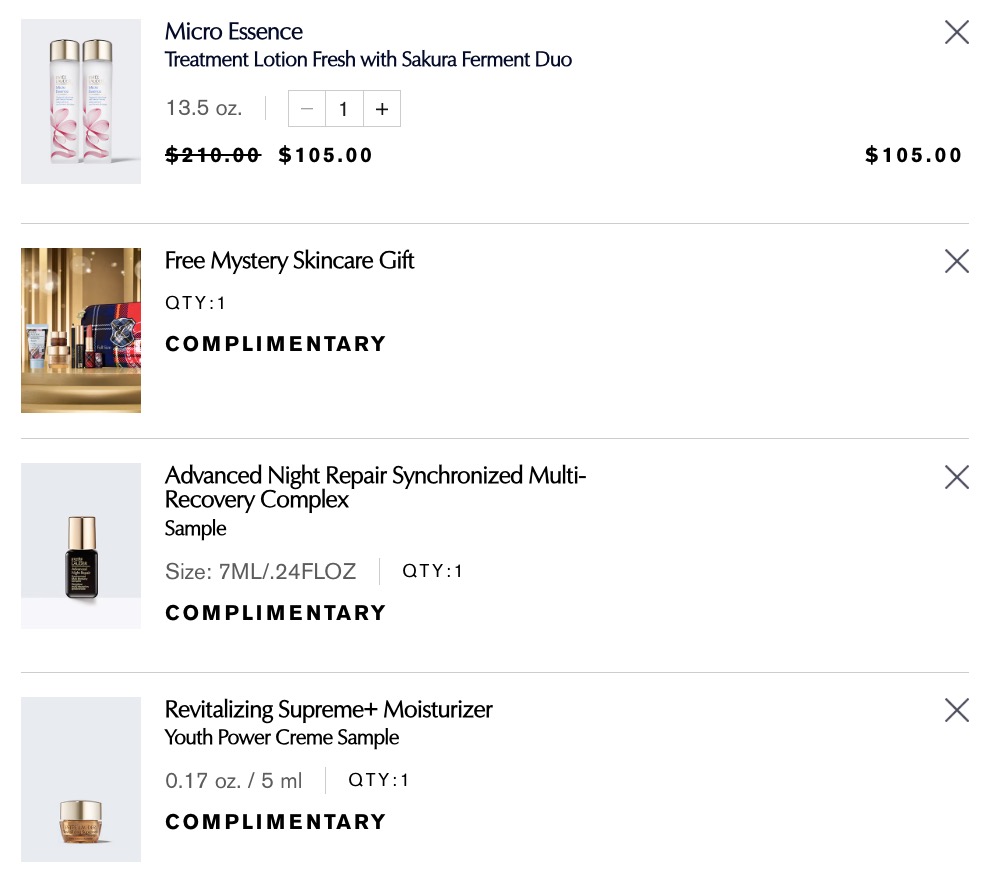Click the Size: 7ML/.24FLOZ label
The width and height of the screenshot is (992, 882).
[260, 572]
